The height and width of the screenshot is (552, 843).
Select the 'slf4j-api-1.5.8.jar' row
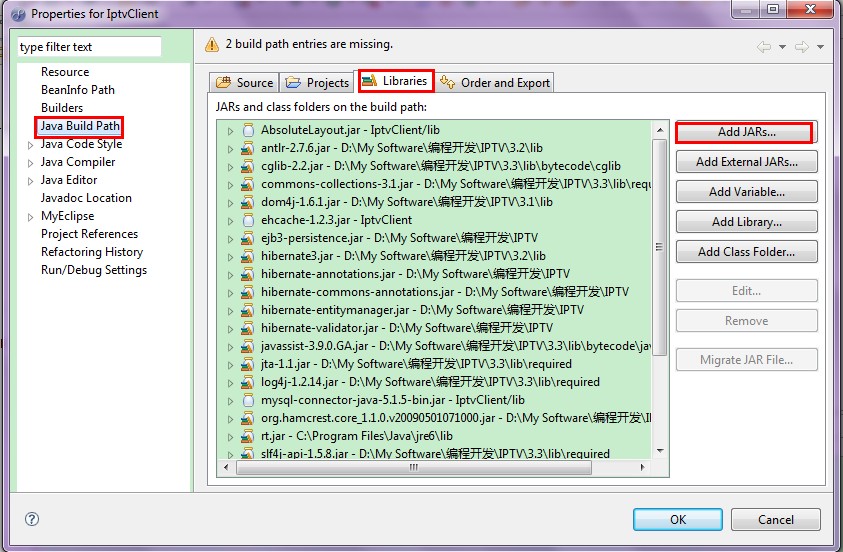click(435, 453)
